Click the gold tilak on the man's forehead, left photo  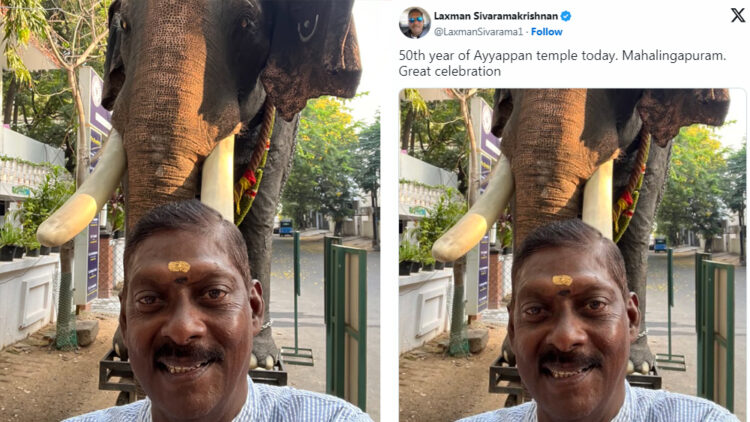click(x=179, y=267)
